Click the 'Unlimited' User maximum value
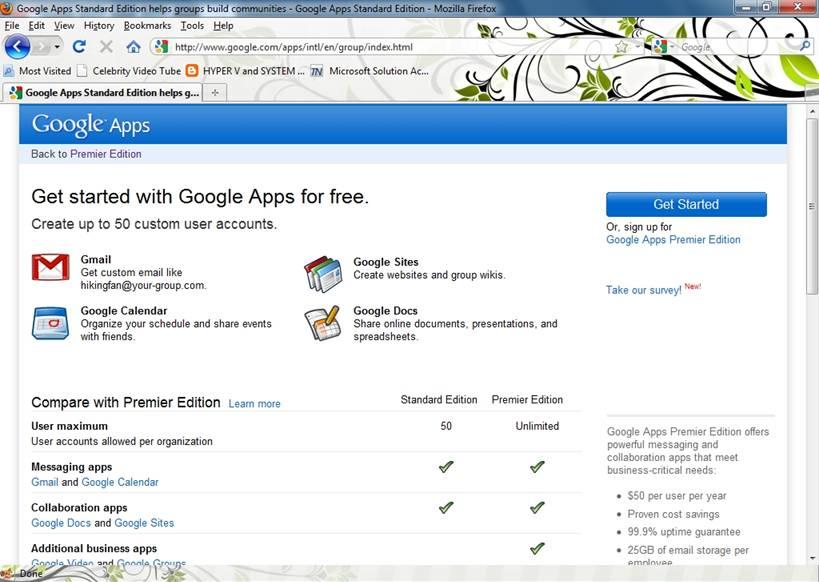The image size is (819, 582). 537,426
